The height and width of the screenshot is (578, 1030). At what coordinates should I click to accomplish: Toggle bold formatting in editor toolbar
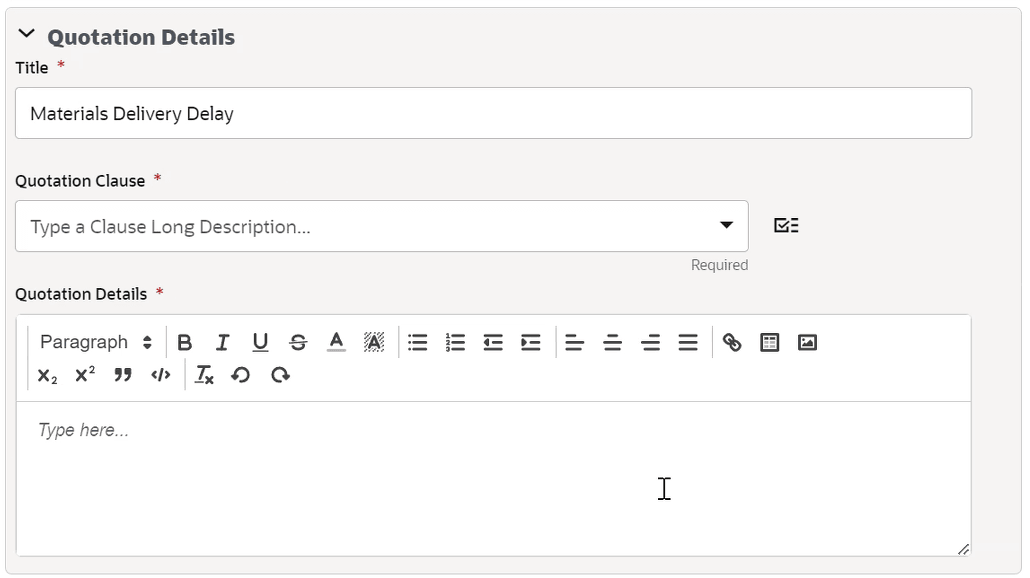(x=185, y=342)
